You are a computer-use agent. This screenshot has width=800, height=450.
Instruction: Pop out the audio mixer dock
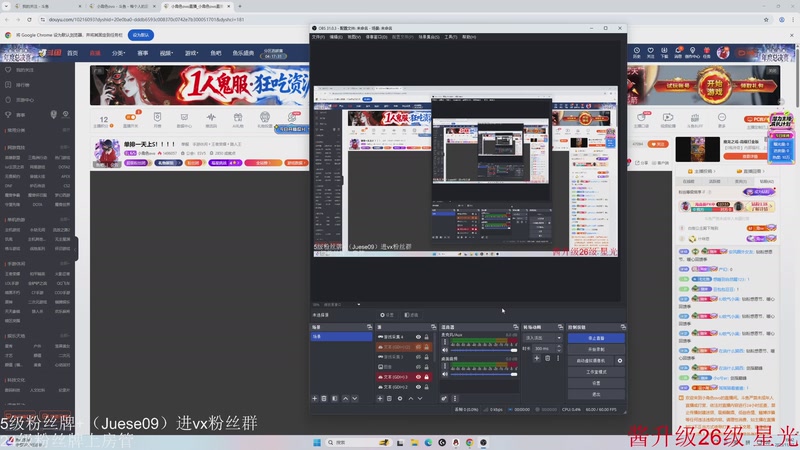point(515,327)
